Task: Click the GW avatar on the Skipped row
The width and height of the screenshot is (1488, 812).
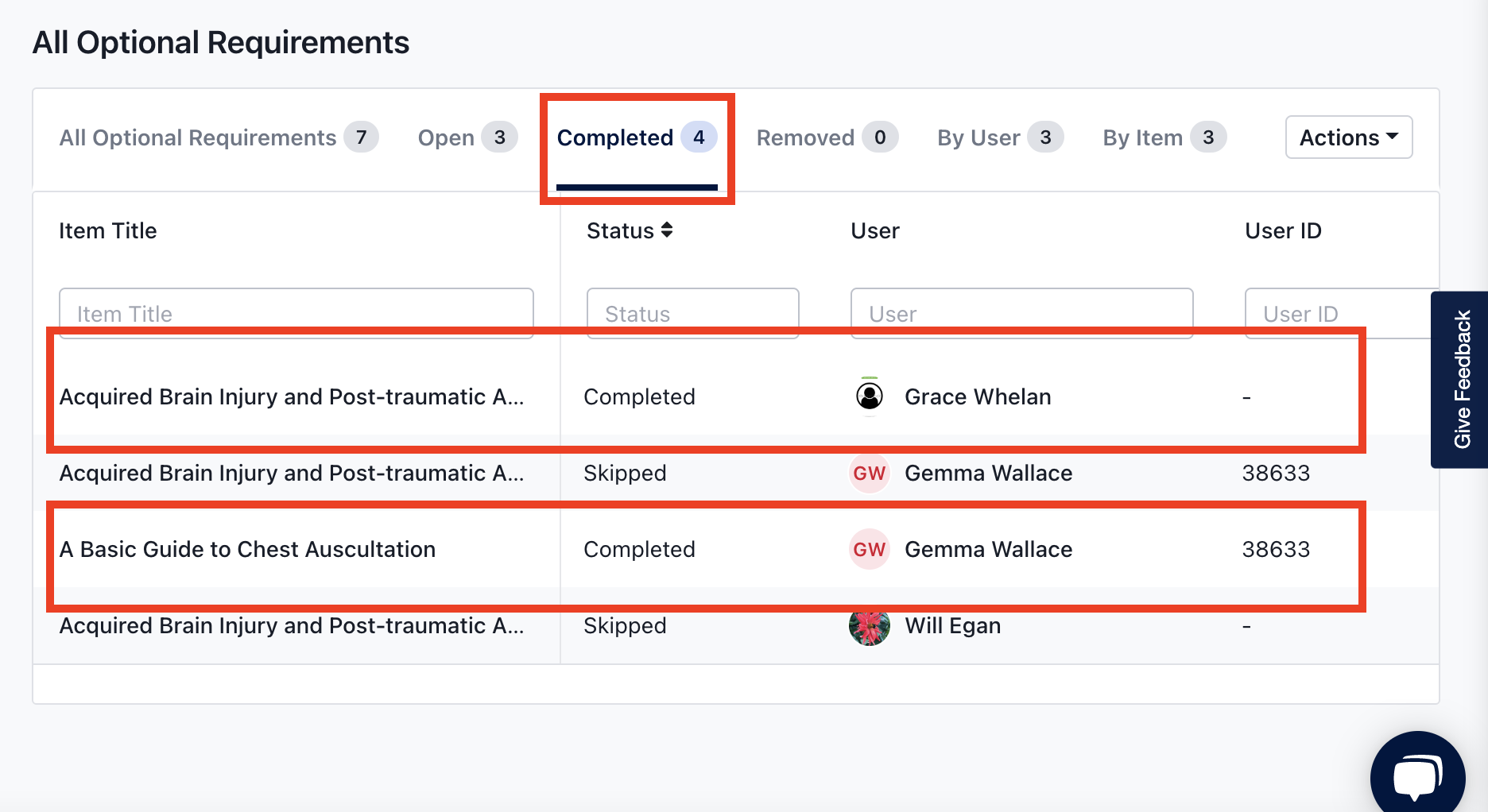Action: click(870, 473)
